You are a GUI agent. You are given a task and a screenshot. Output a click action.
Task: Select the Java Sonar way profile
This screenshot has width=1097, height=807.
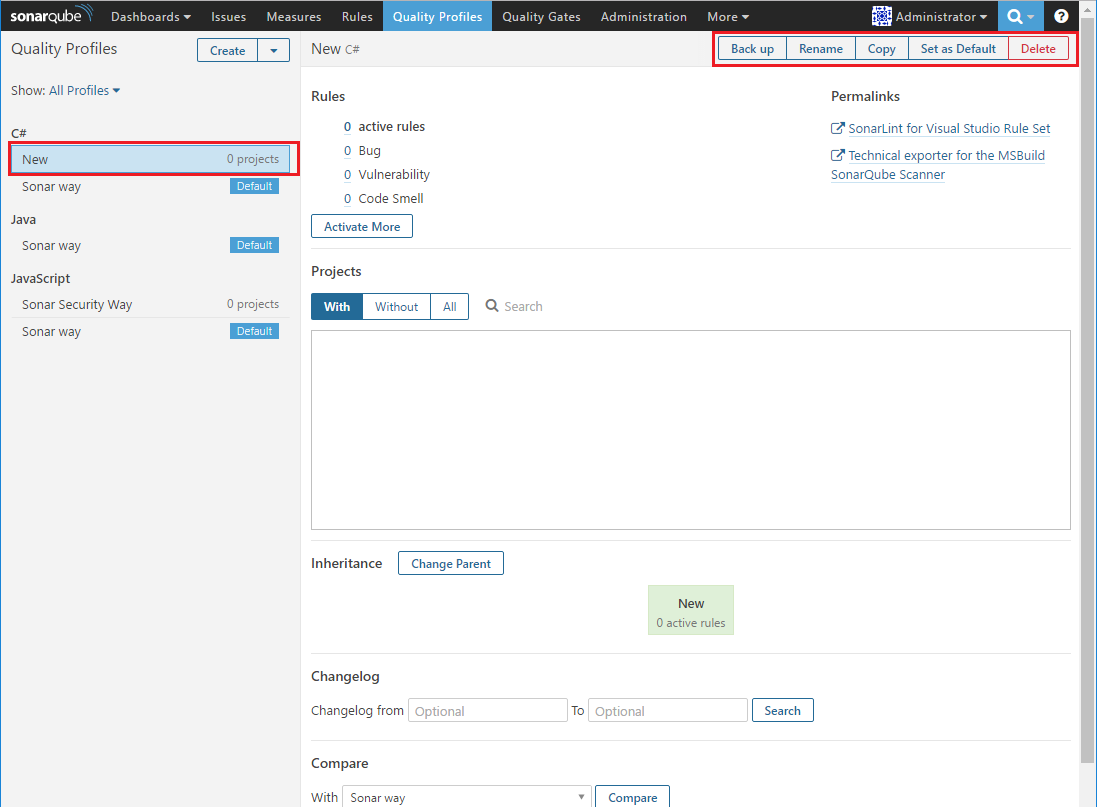150,245
